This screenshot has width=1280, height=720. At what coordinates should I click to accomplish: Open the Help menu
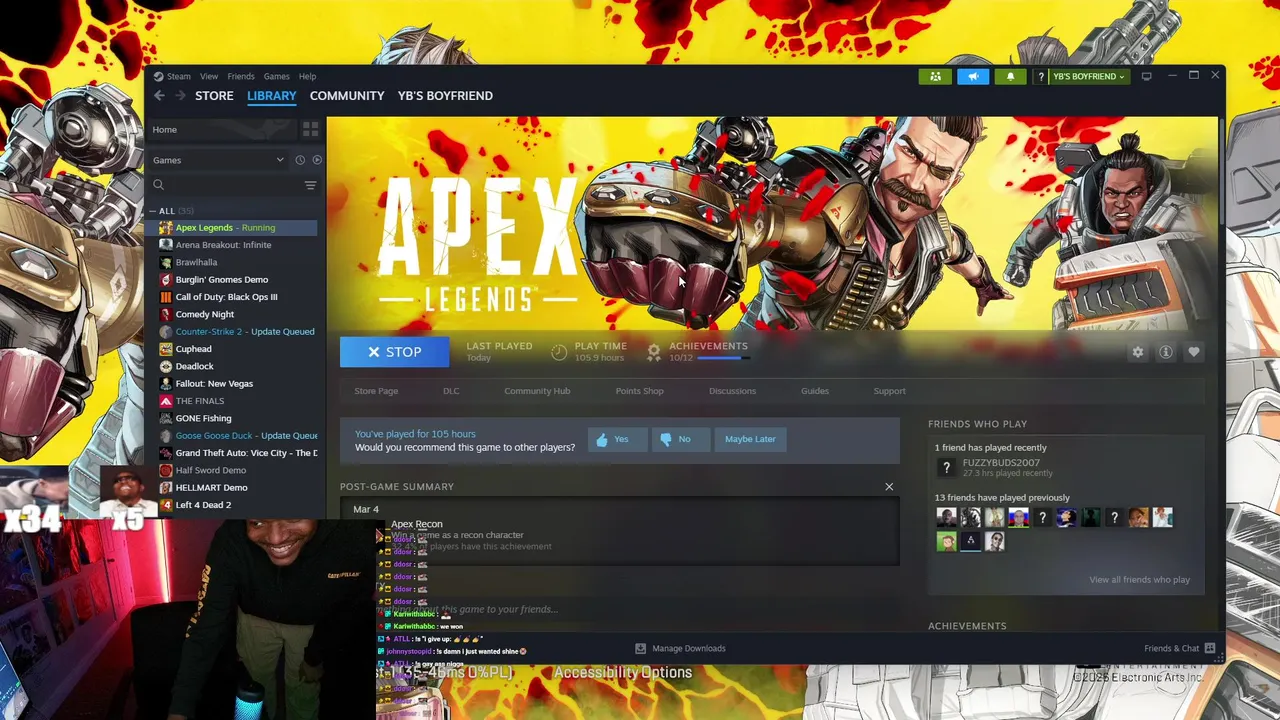pyautogui.click(x=307, y=76)
